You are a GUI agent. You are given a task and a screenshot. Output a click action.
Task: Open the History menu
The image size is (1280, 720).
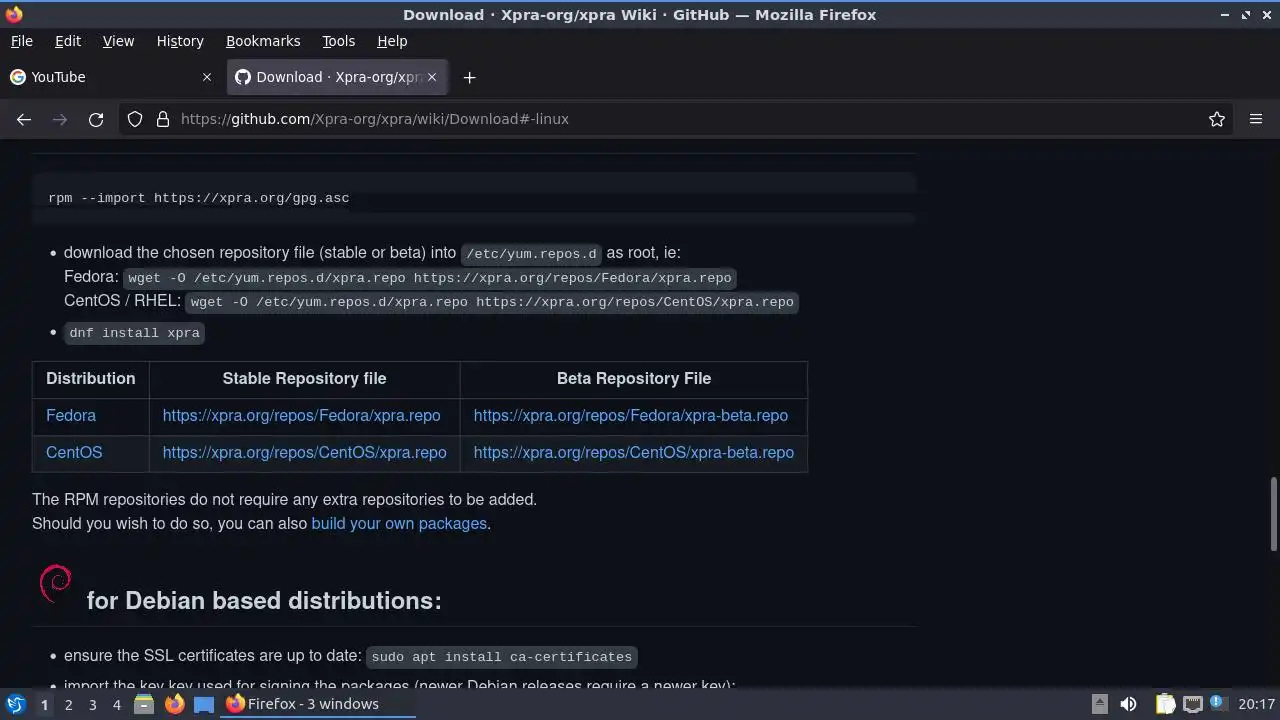click(180, 41)
